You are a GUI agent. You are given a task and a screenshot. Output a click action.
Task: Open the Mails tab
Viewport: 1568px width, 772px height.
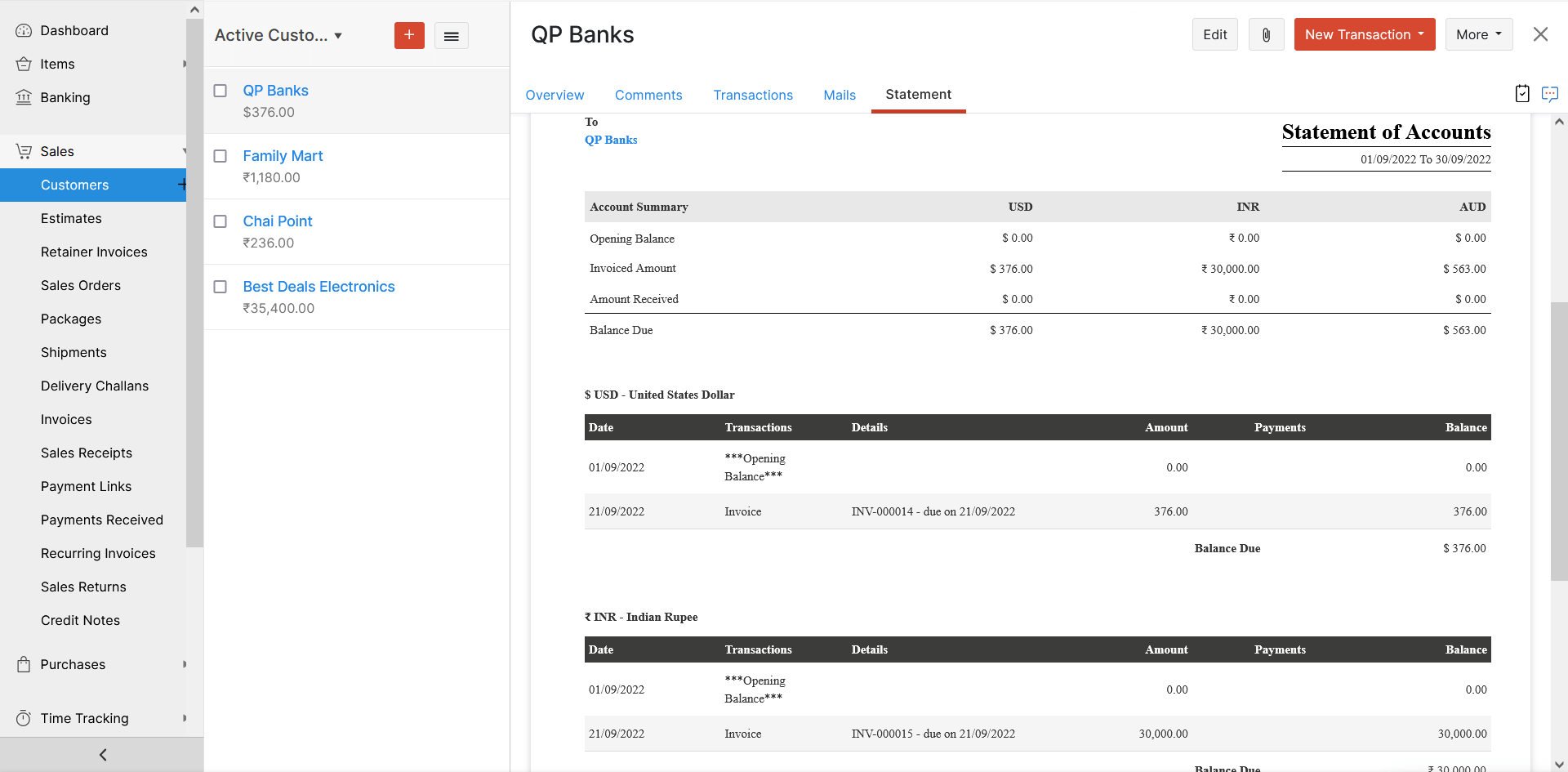tap(840, 95)
